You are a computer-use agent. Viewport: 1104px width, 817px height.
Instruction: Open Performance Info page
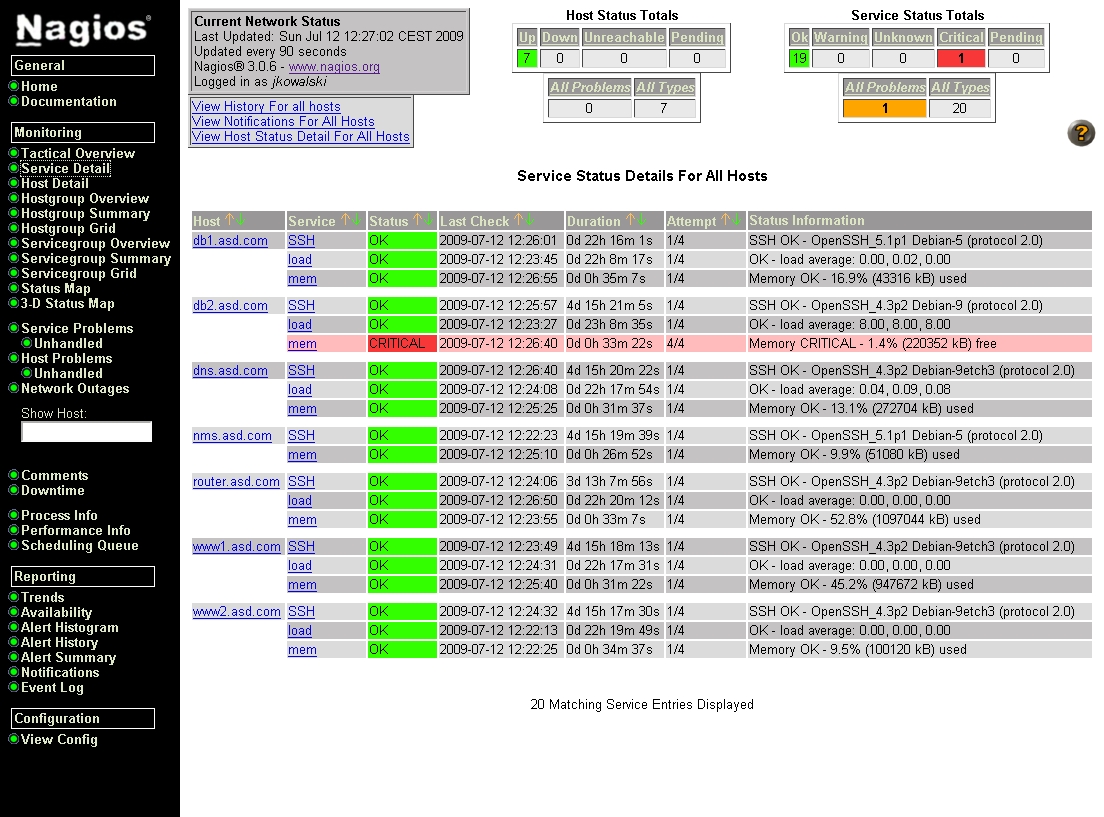(75, 530)
